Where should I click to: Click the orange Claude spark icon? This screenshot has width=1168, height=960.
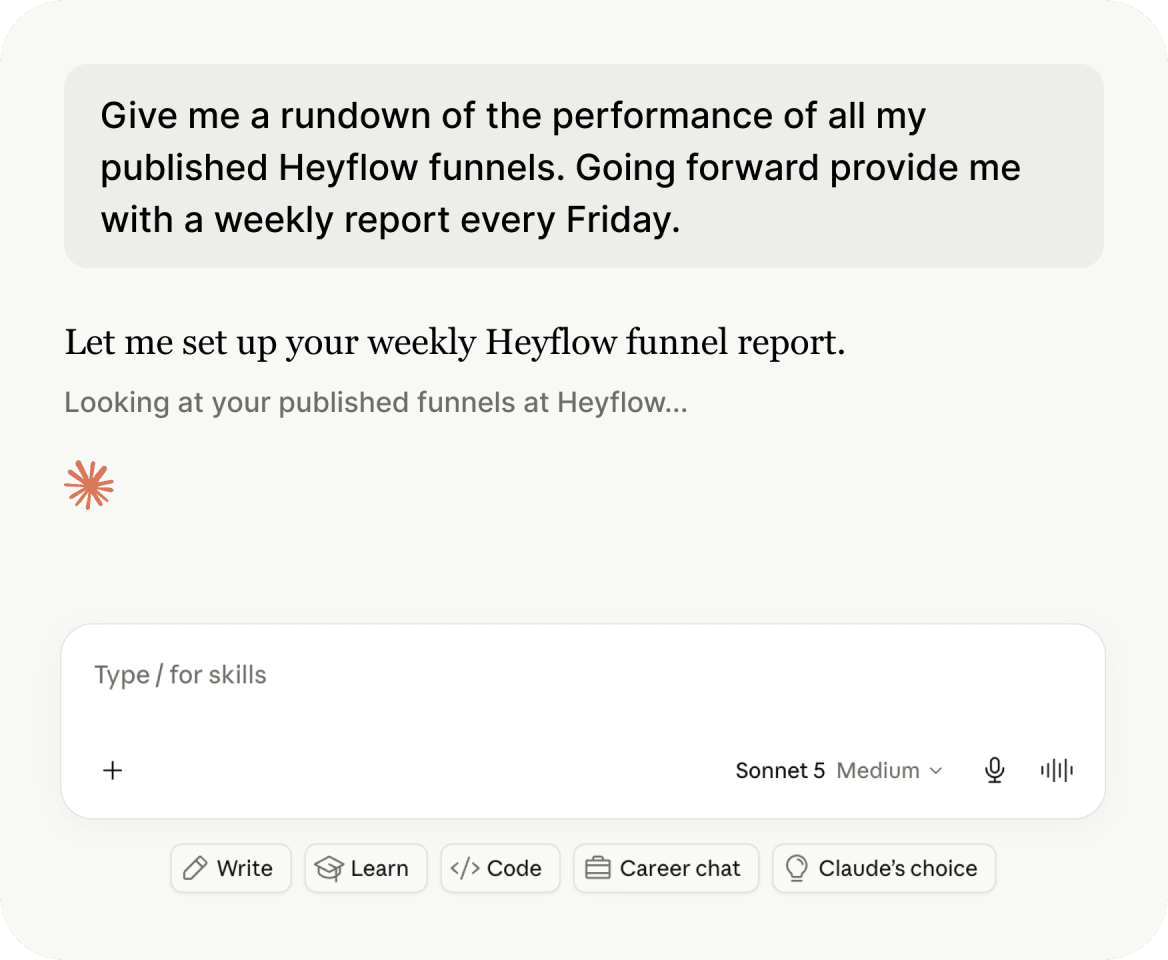89,486
